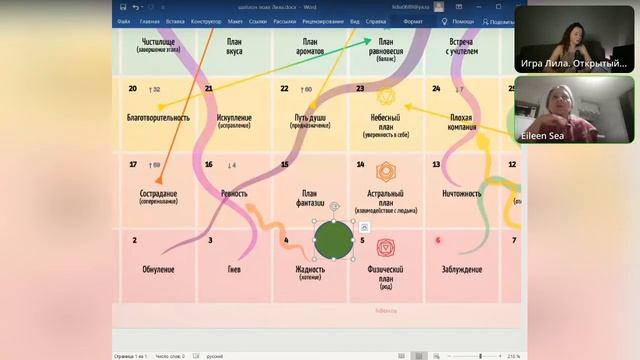Undo the last action
This screenshot has height=360, width=640.
pos(135,7)
